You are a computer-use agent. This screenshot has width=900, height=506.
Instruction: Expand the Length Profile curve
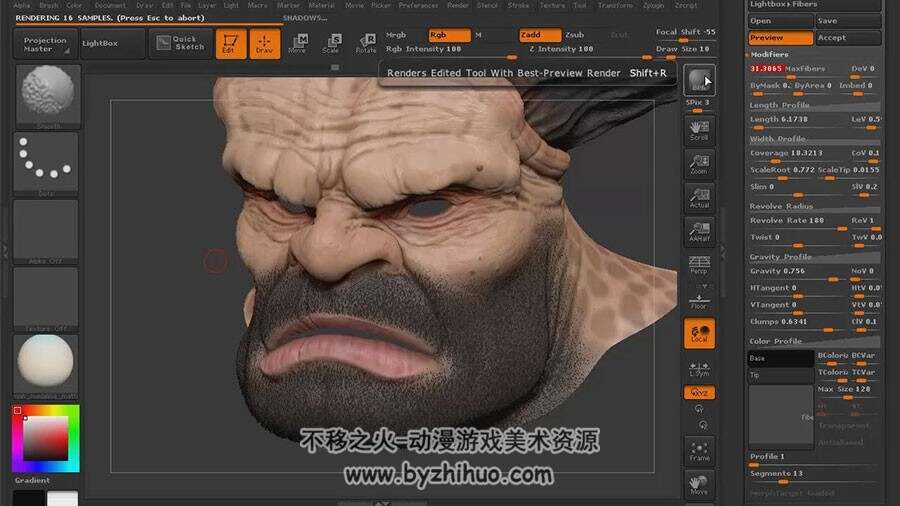pos(814,106)
